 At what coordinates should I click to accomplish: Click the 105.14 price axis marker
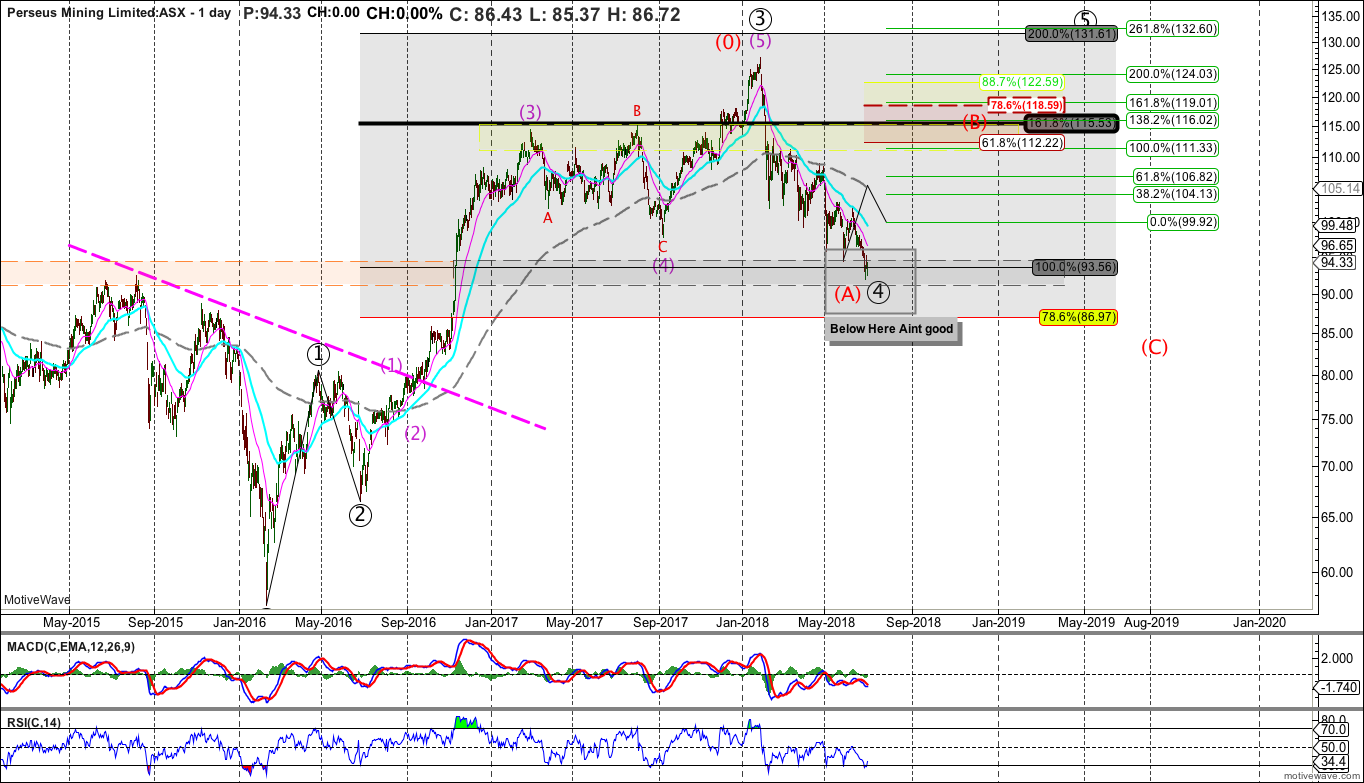tap(1341, 187)
